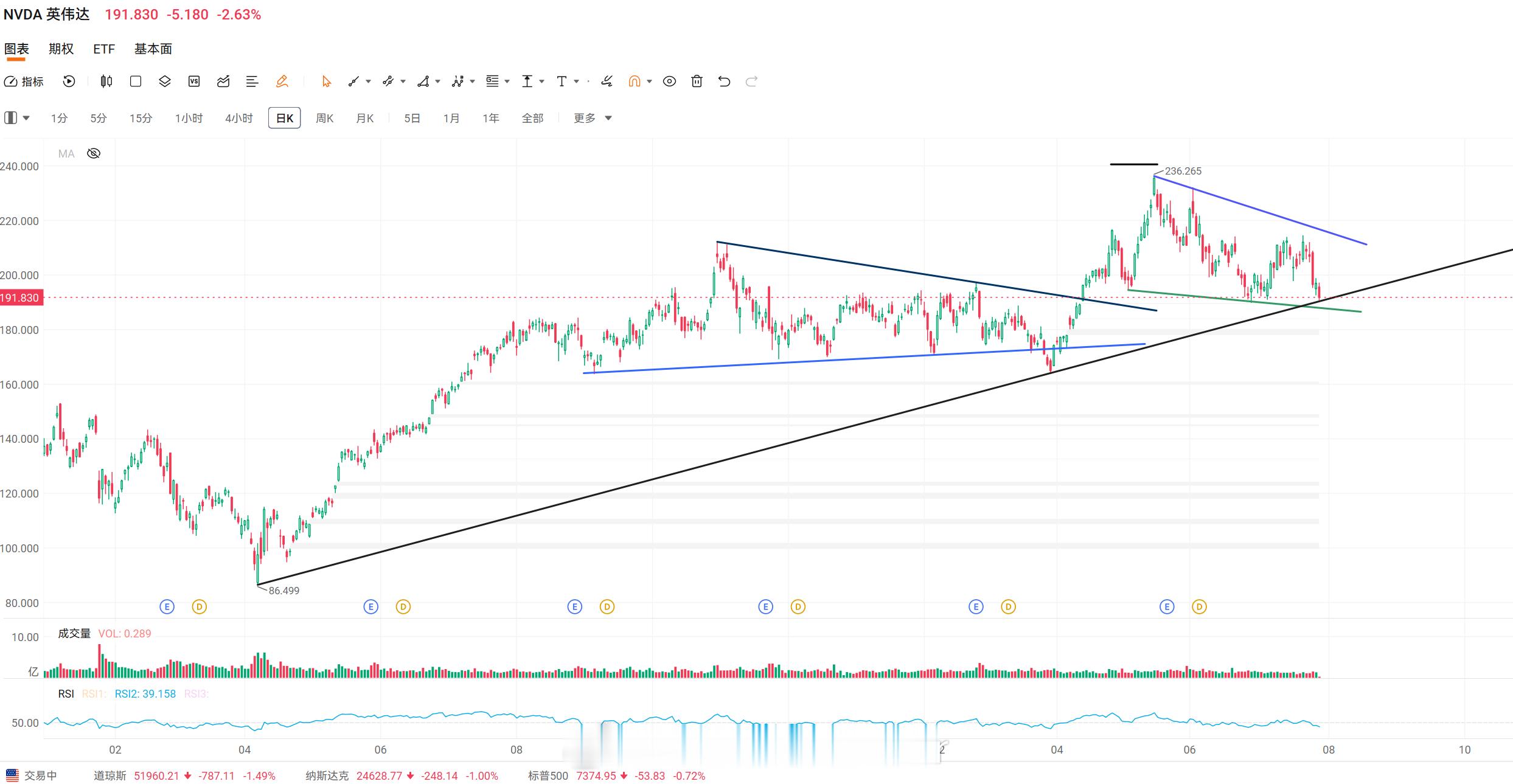The height and width of the screenshot is (784, 1513).
Task: Click the freehand brush stroke icon
Action: coord(607,82)
